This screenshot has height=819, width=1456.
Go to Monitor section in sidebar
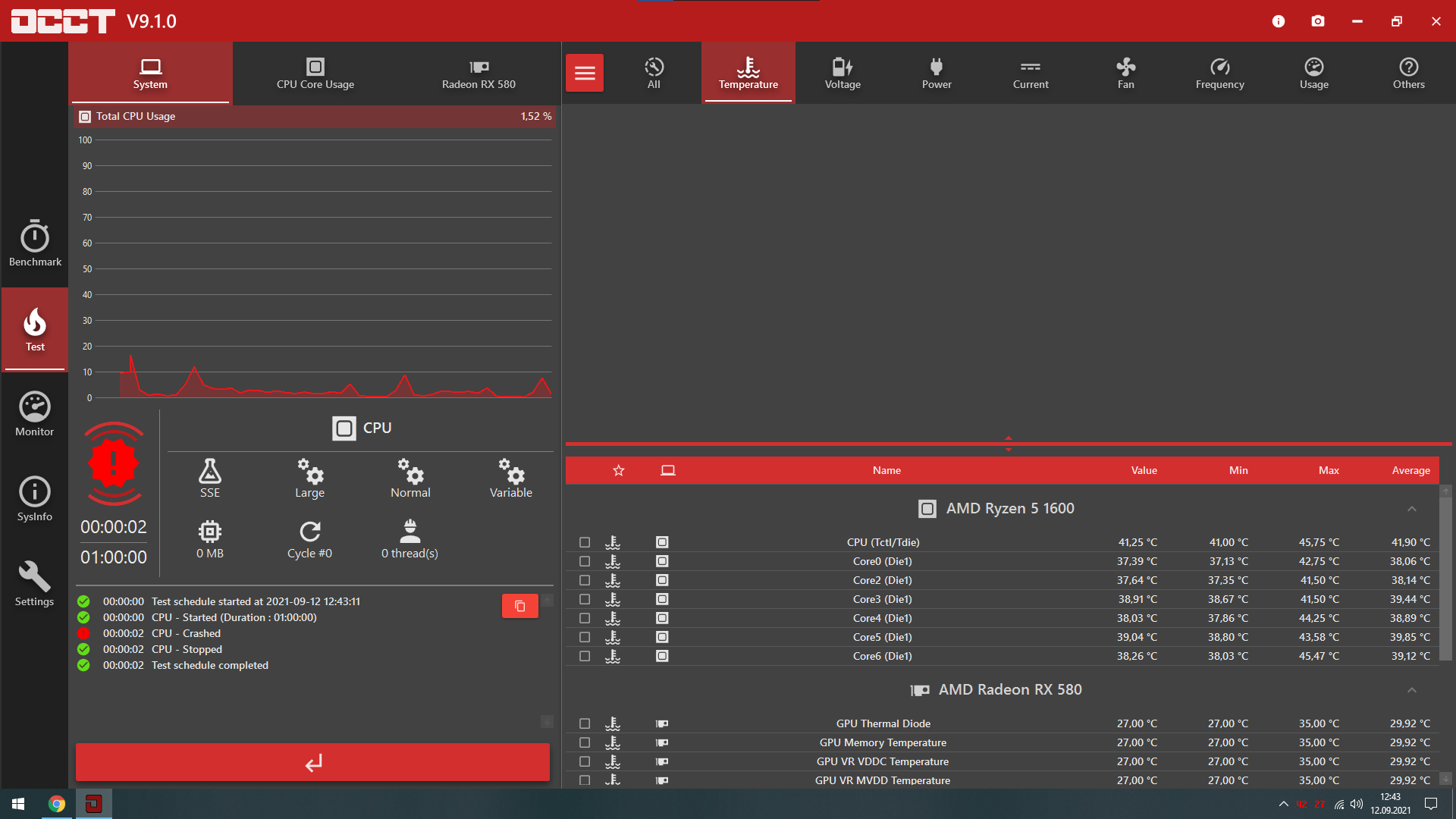pyautogui.click(x=35, y=414)
